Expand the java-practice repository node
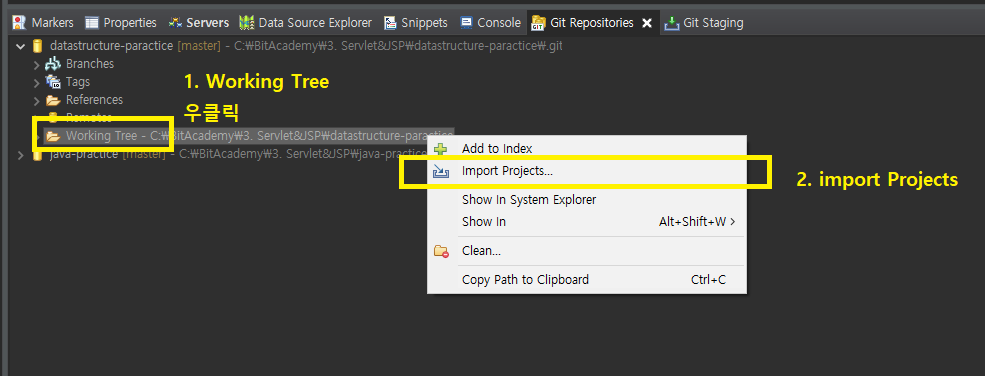This screenshot has height=376, width=985. pyautogui.click(x=21, y=154)
